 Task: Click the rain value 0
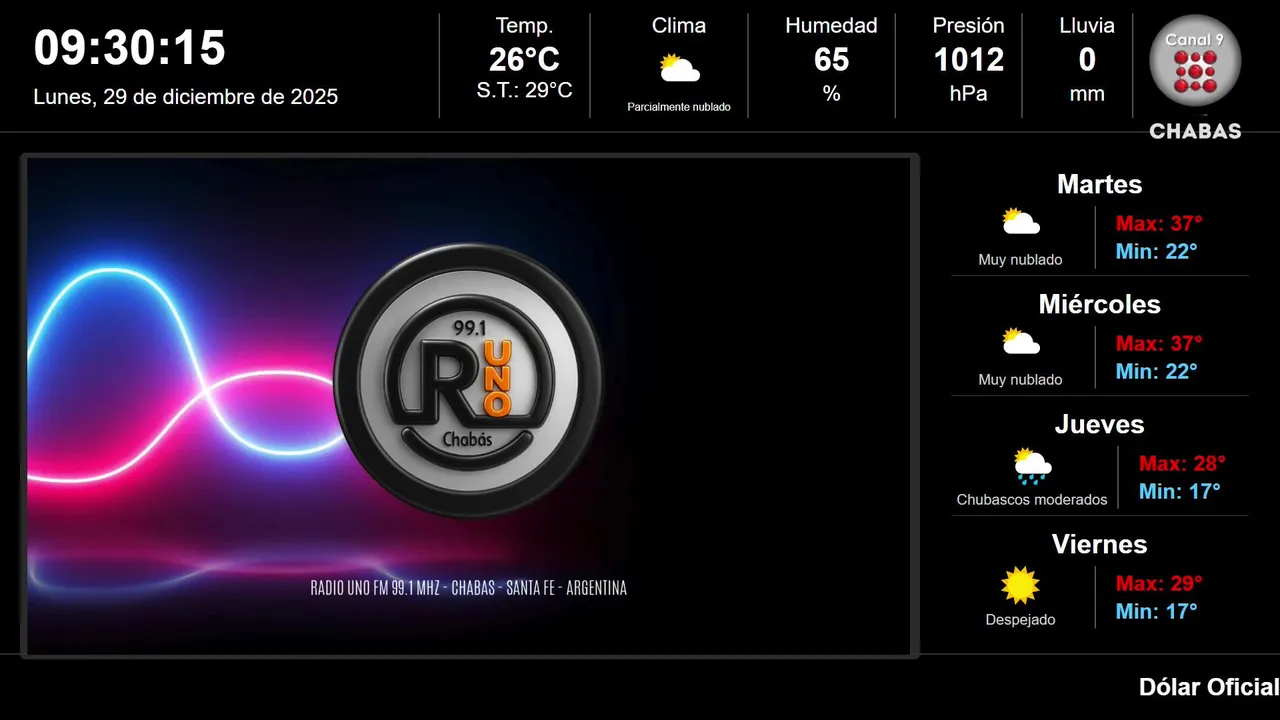[x=1087, y=60]
